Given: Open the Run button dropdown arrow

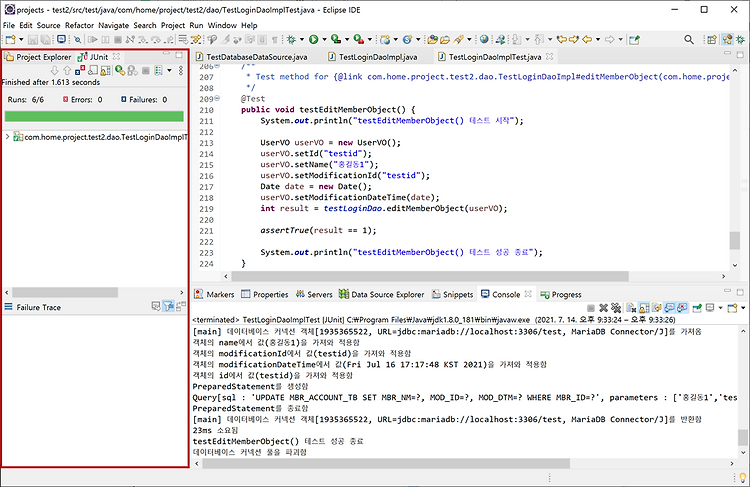Looking at the screenshot, I should pos(324,40).
